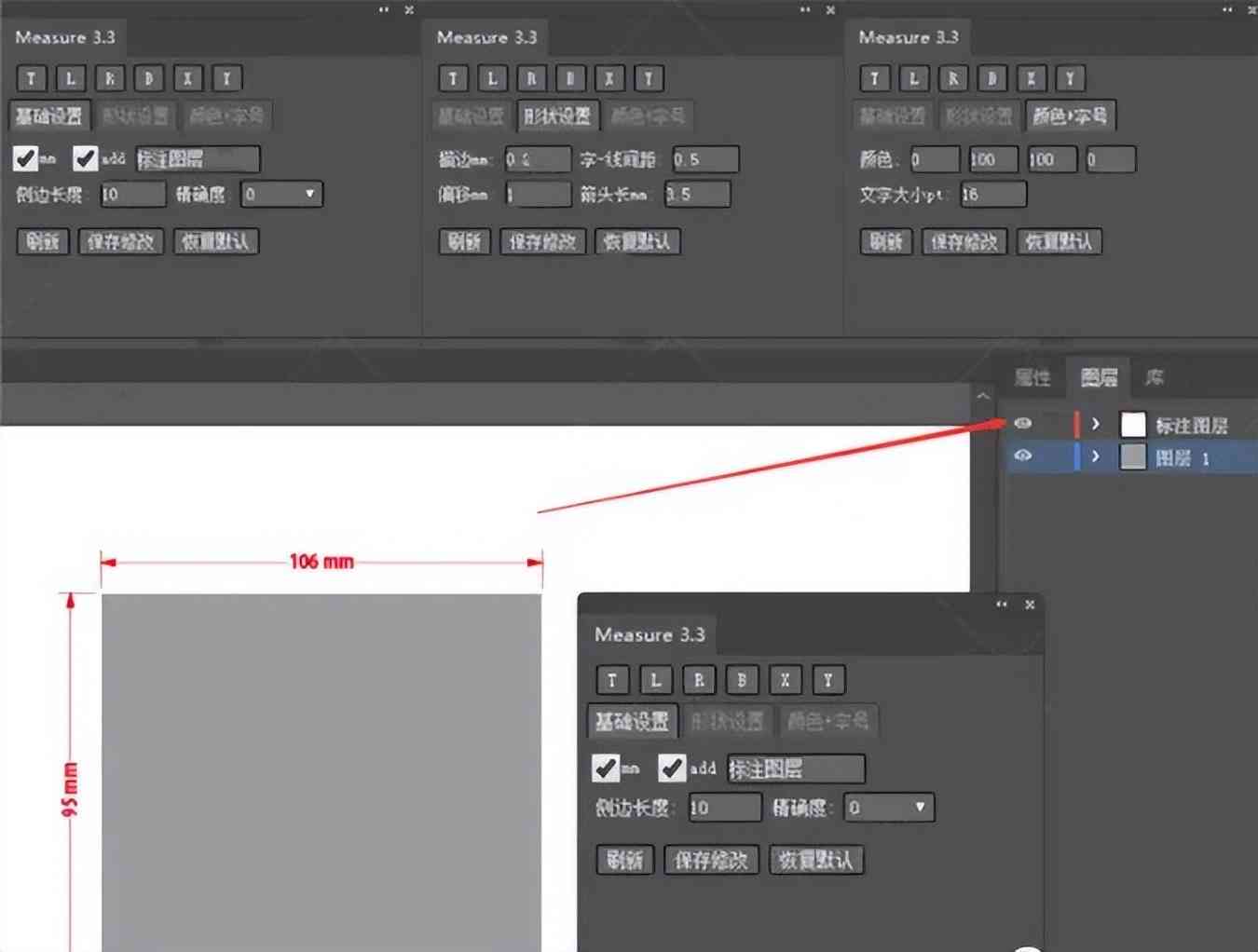Click the B button in the middle Measure panel
The width and height of the screenshot is (1258, 952).
point(570,78)
